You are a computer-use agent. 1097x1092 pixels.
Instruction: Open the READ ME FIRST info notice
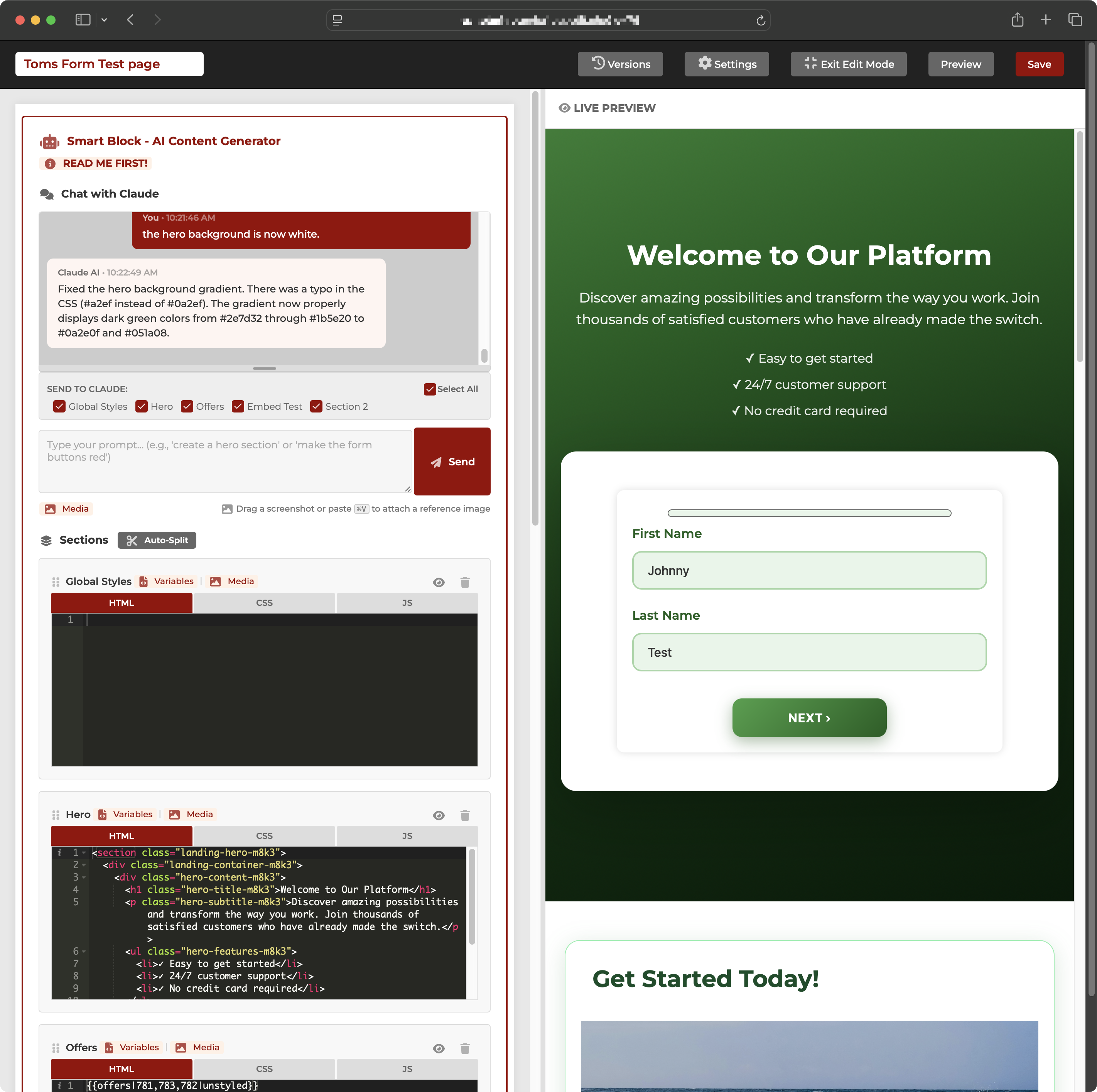click(95, 163)
